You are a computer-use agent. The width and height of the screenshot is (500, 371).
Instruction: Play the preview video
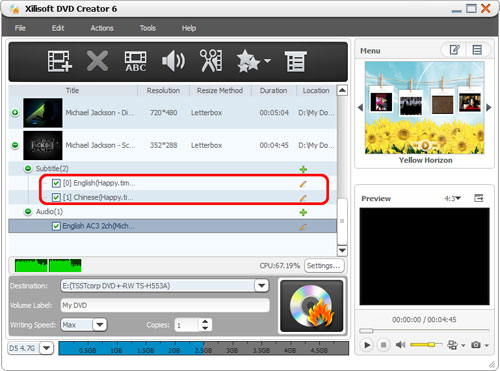[367, 345]
